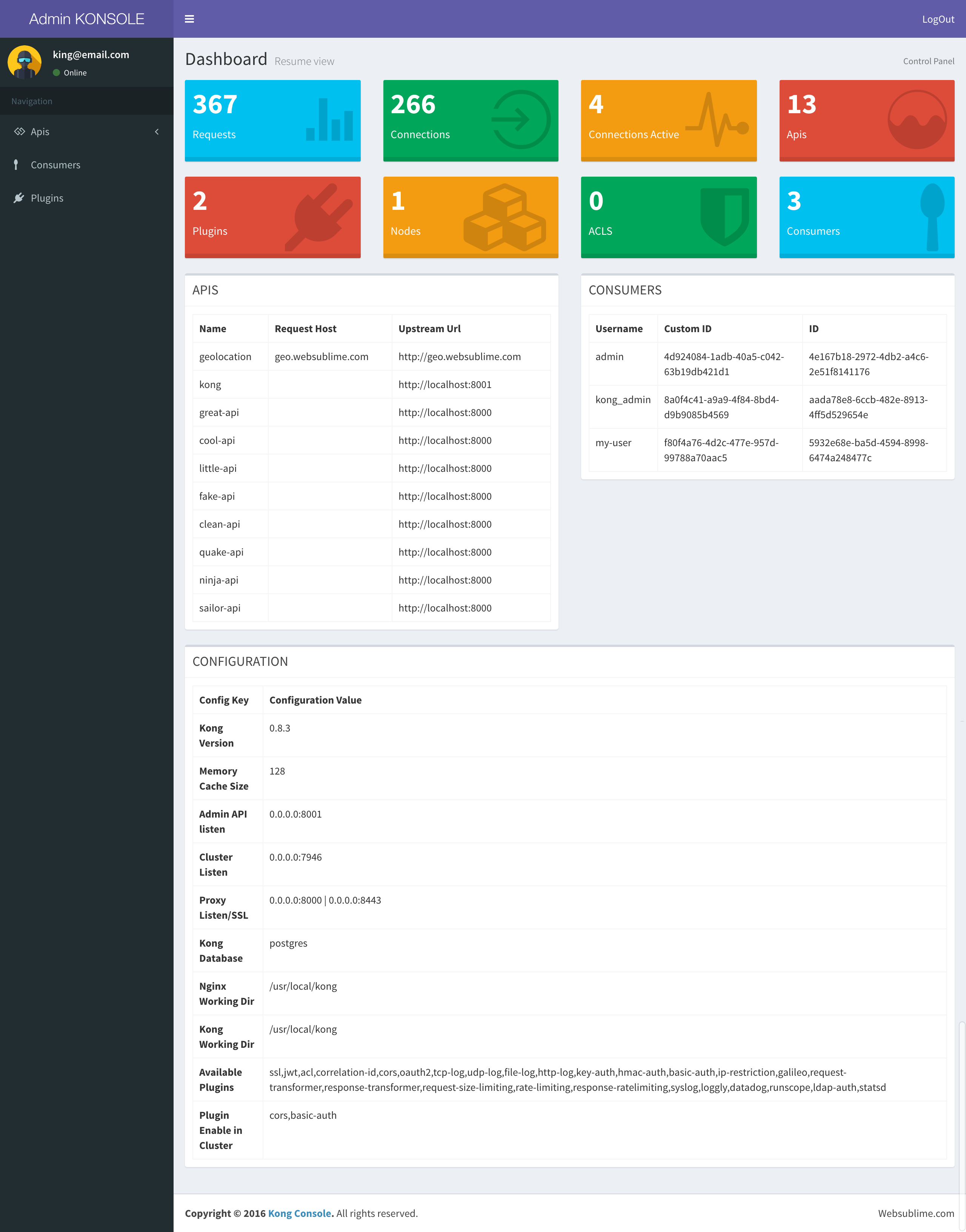Viewport: 966px width, 1232px height.
Task: Click custom ID starting 4d924084
Action: (x=723, y=364)
